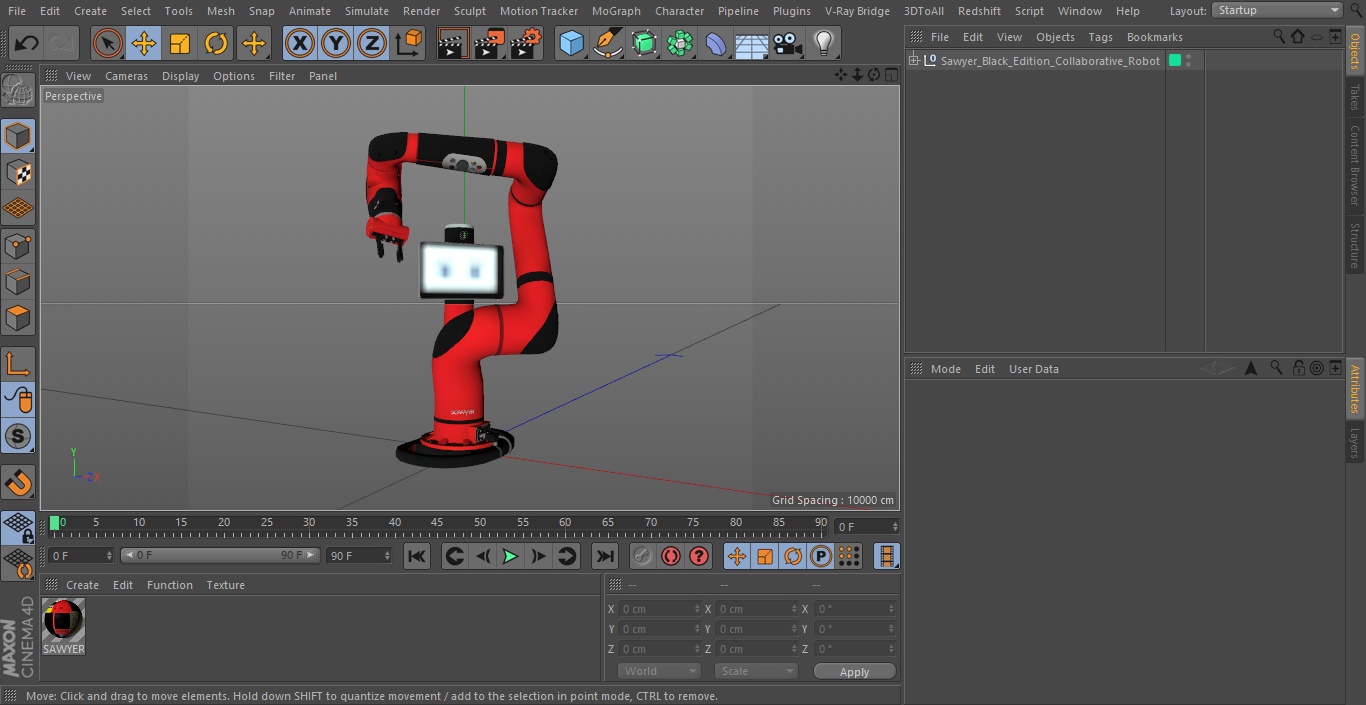Switch to Edges mode
Viewport: 1366px width, 705px height.
point(18,282)
